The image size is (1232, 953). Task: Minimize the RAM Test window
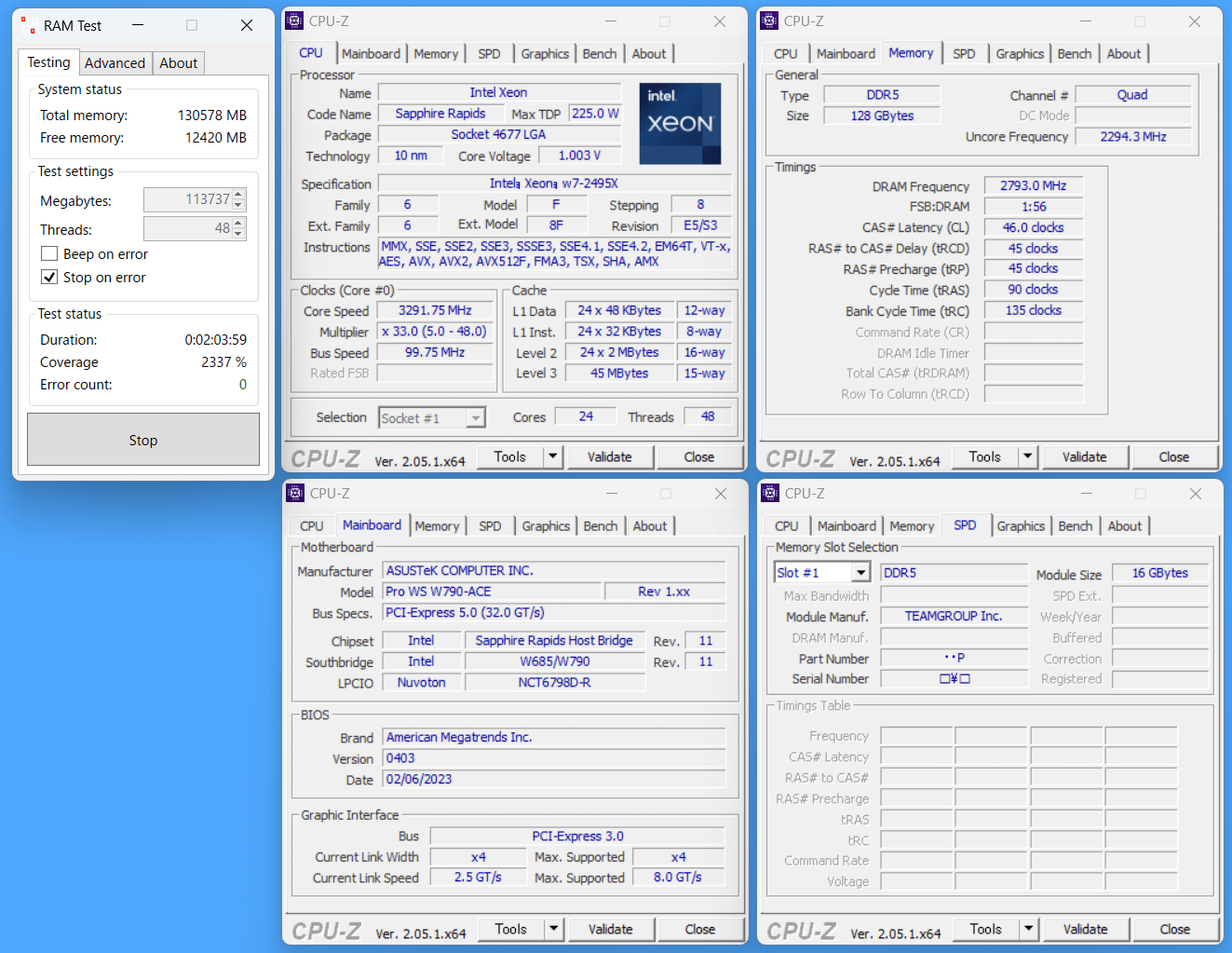tap(138, 25)
